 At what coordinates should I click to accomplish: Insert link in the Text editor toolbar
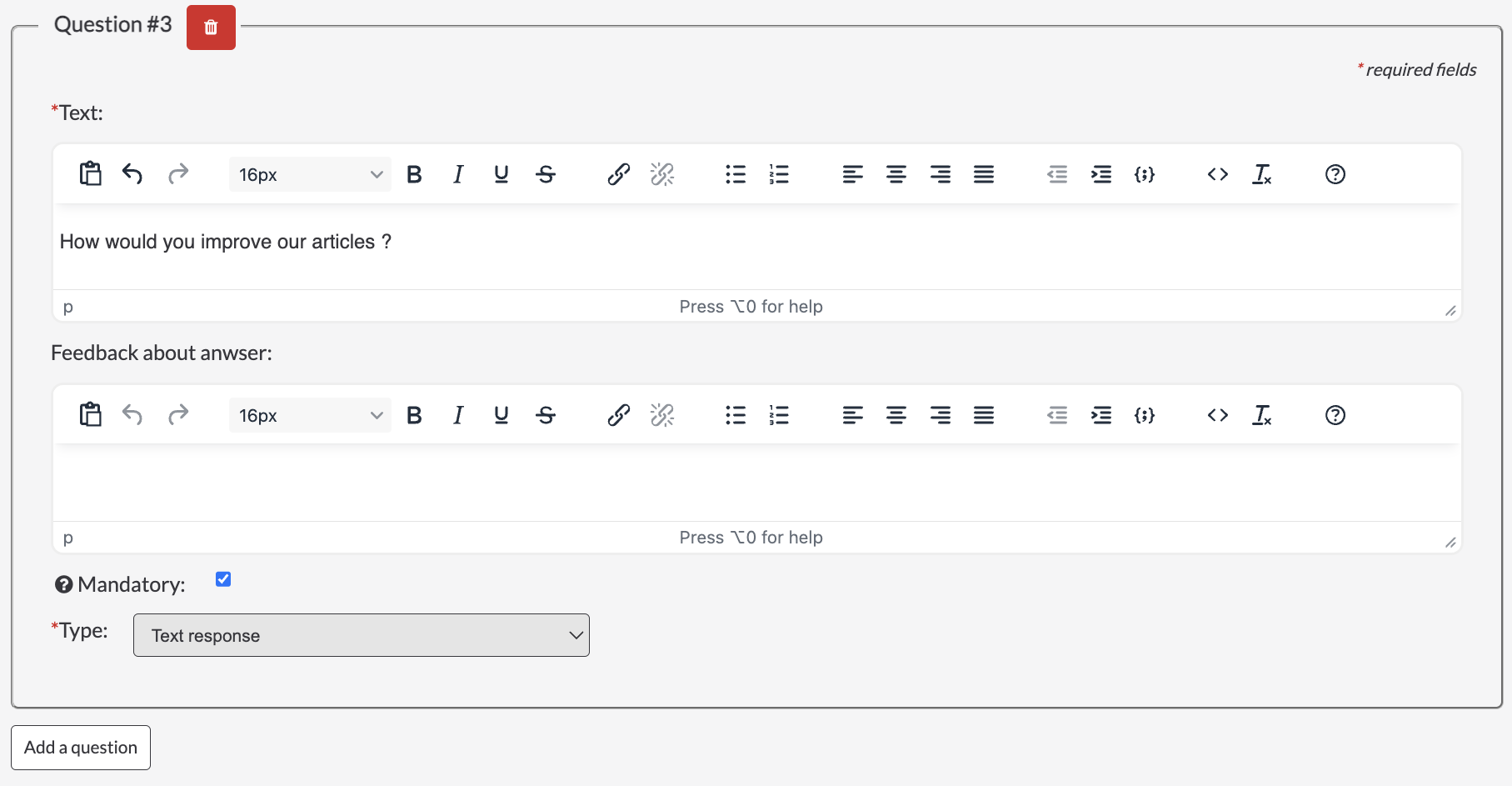pos(618,174)
